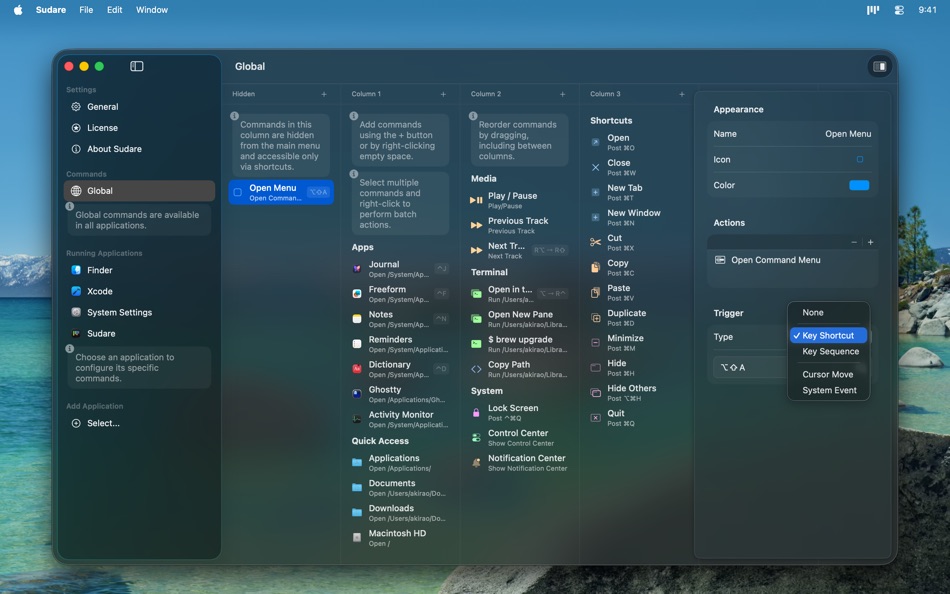The image size is (950, 594).
Task: Select the Applications folder command
Action: pyautogui.click(x=400, y=463)
